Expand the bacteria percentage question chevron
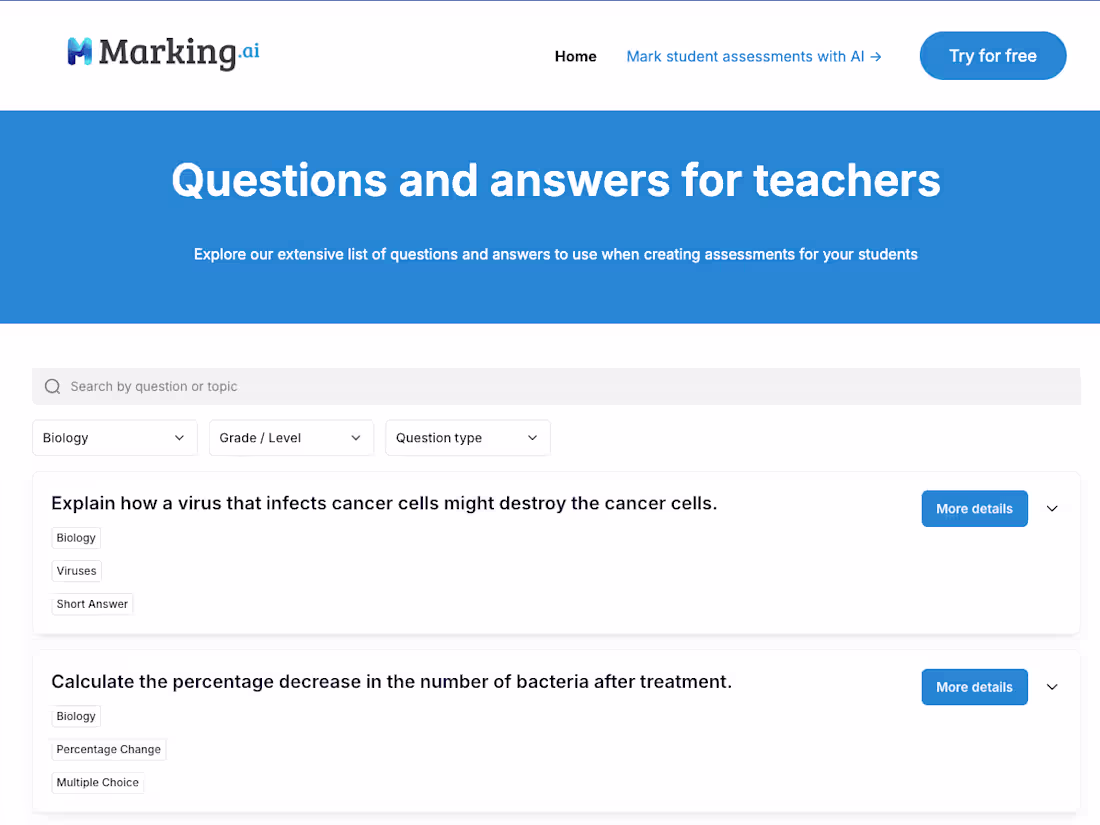 (1052, 687)
